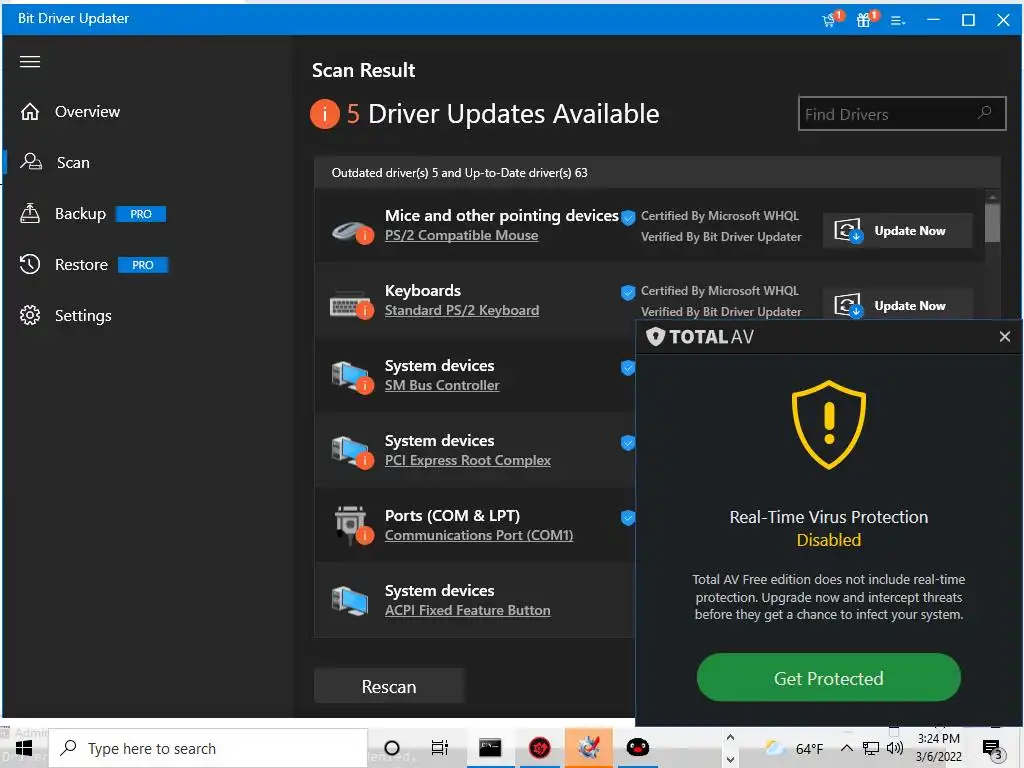Image resolution: width=1024 pixels, height=768 pixels.
Task: Click the keyboard device icon
Action: click(352, 305)
